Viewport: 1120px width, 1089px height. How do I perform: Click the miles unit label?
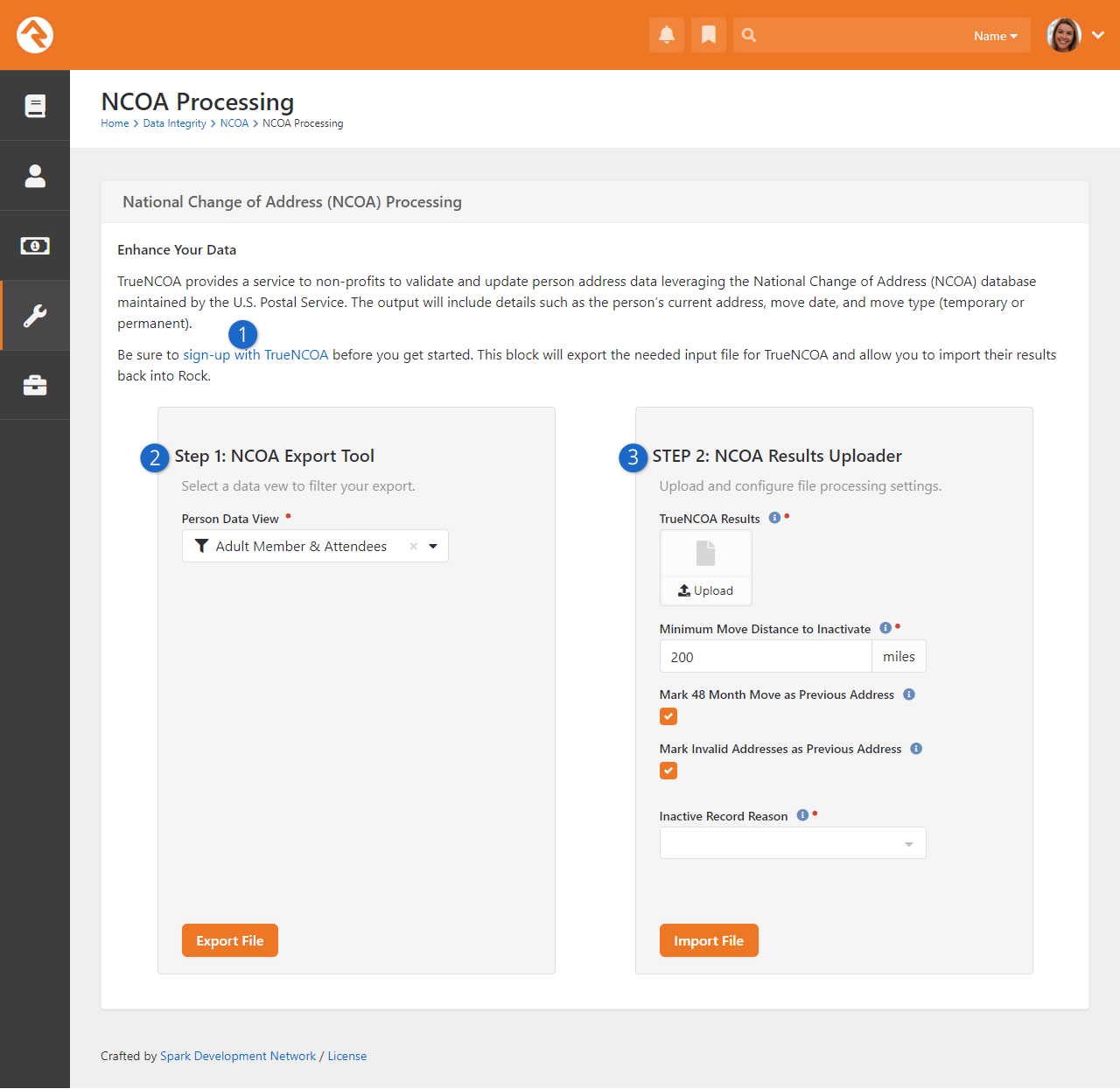click(x=899, y=656)
